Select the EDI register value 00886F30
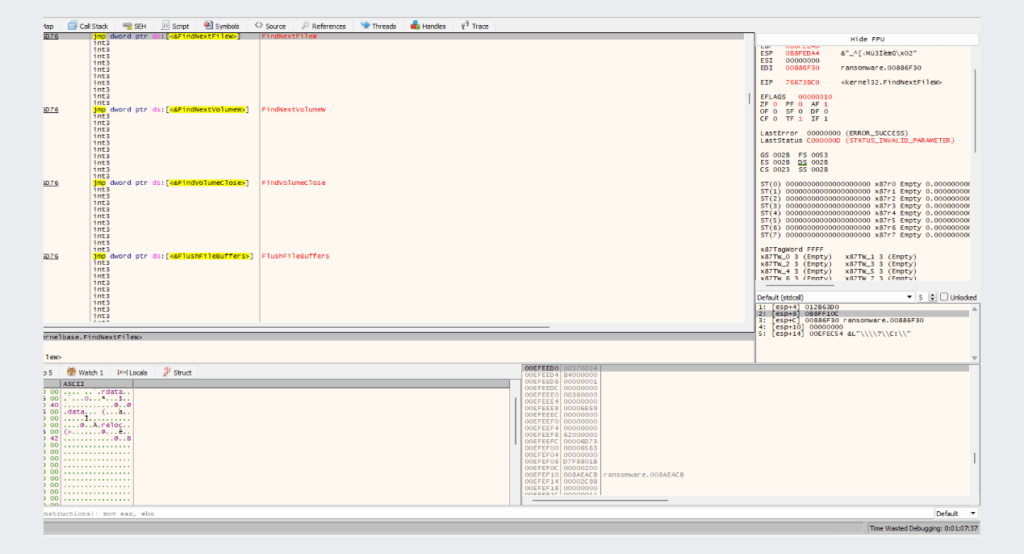 [x=802, y=68]
